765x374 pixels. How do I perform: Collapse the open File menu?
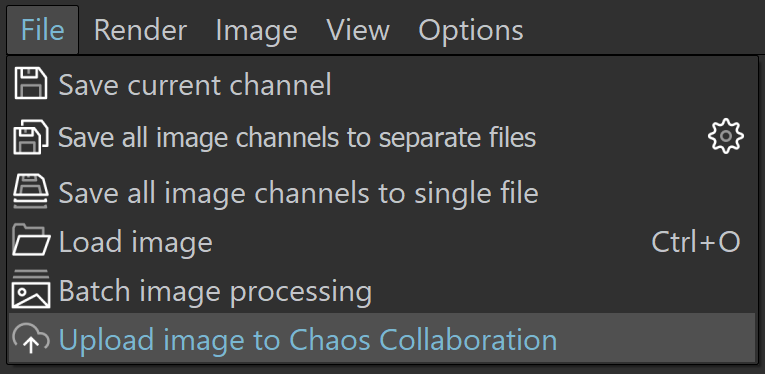pos(42,30)
